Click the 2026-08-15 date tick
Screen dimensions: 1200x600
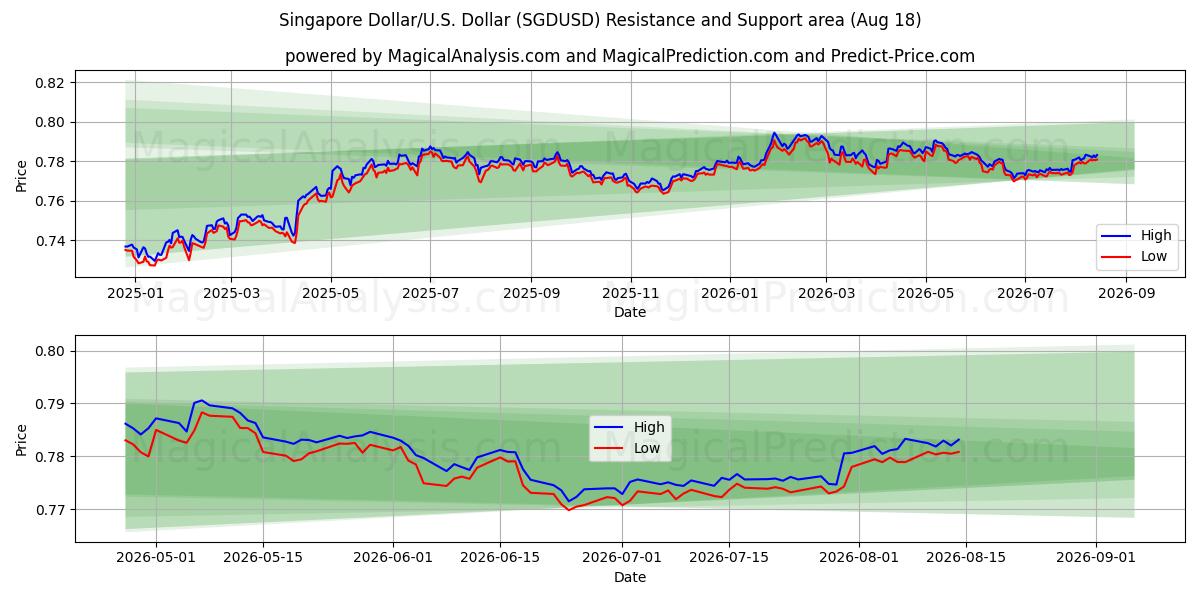(966, 558)
